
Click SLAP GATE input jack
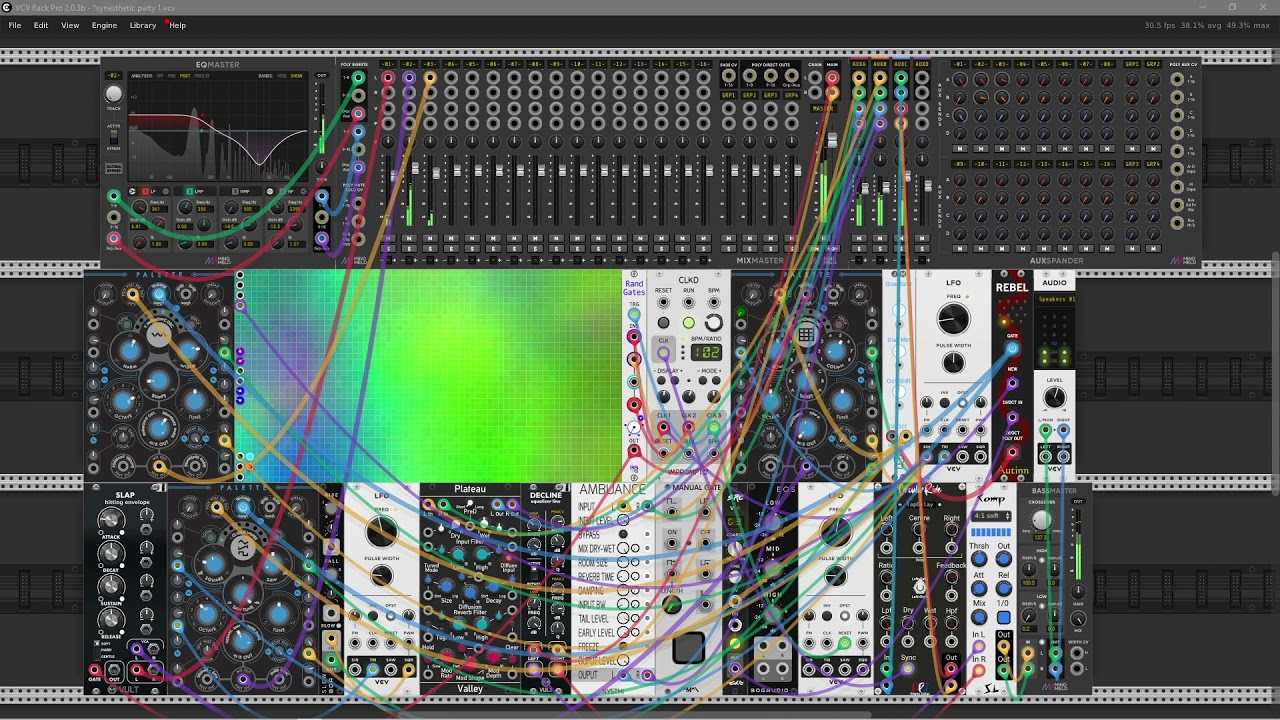click(94, 670)
